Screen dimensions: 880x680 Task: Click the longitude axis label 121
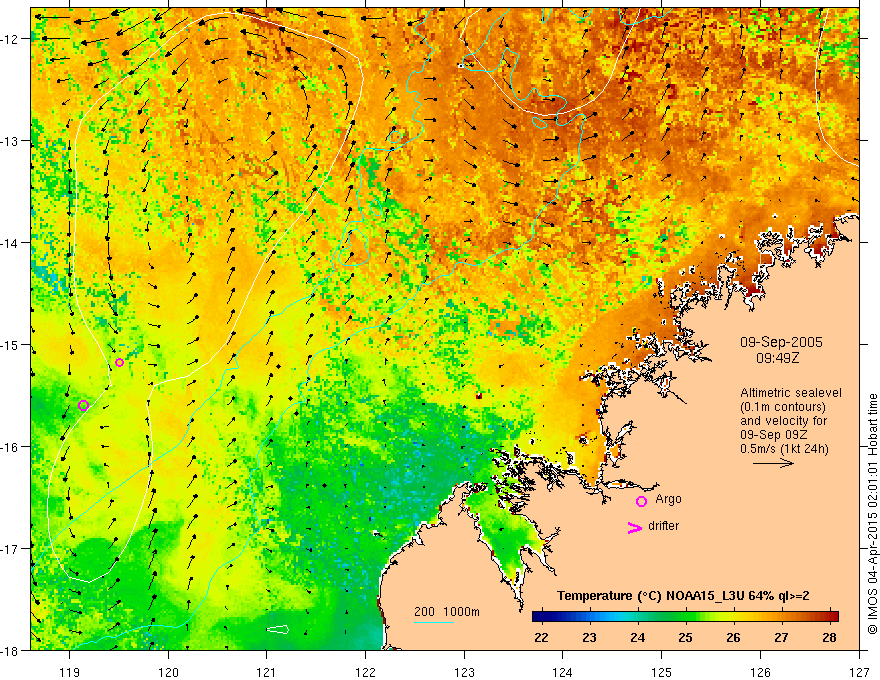[x=267, y=672]
